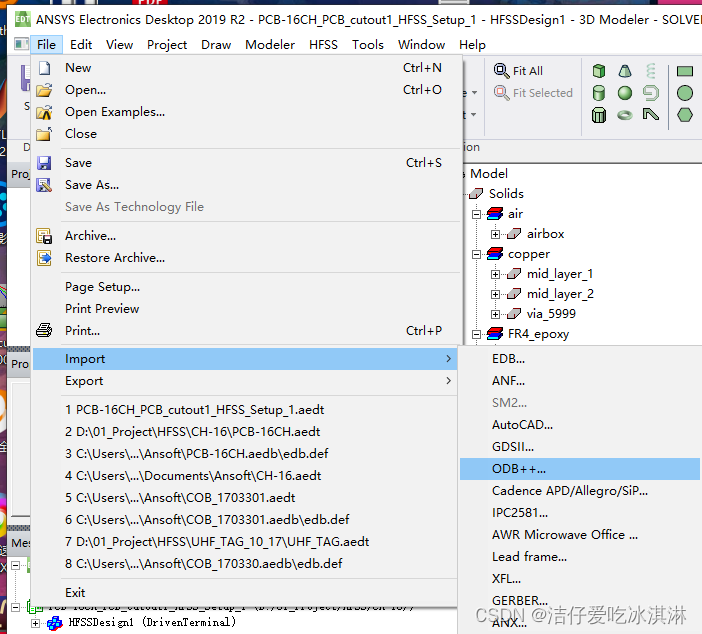The width and height of the screenshot is (702, 634).
Task: Click the Open Examples icon
Action: click(x=44, y=112)
